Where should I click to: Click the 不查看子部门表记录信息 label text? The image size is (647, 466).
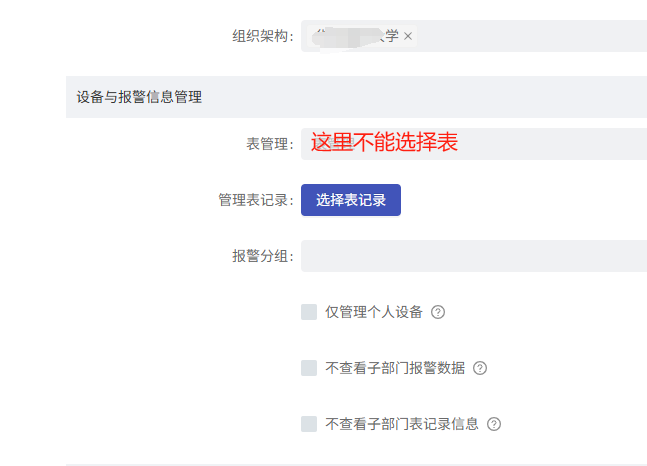[x=402, y=424]
